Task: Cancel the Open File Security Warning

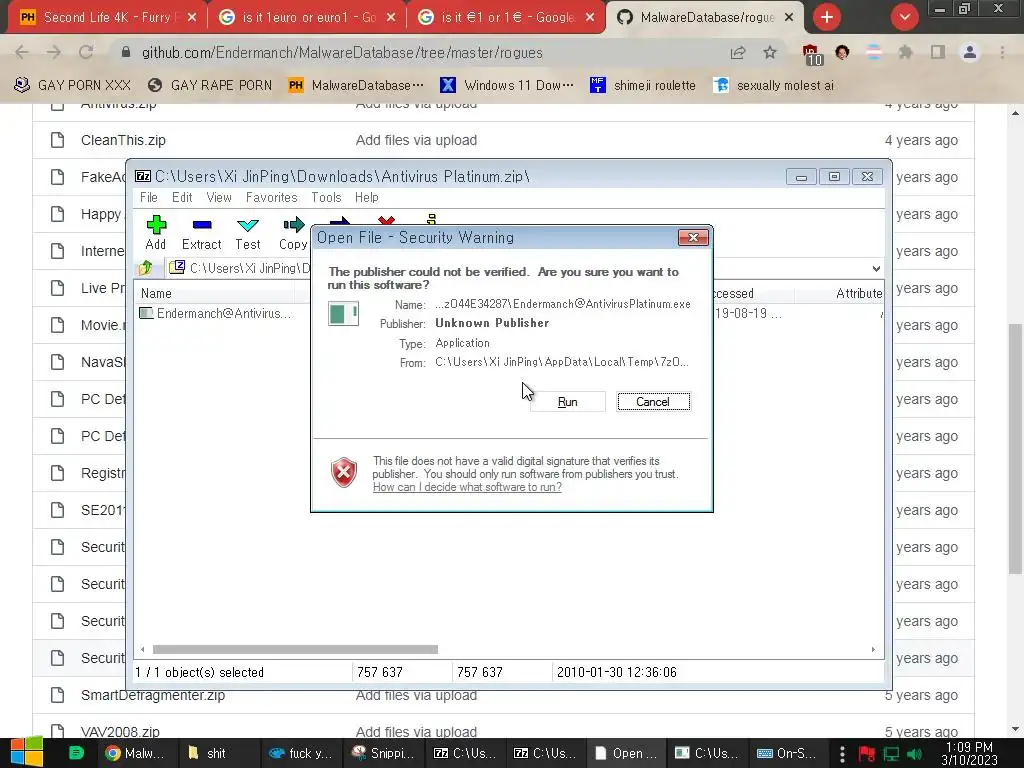Action: [653, 402]
